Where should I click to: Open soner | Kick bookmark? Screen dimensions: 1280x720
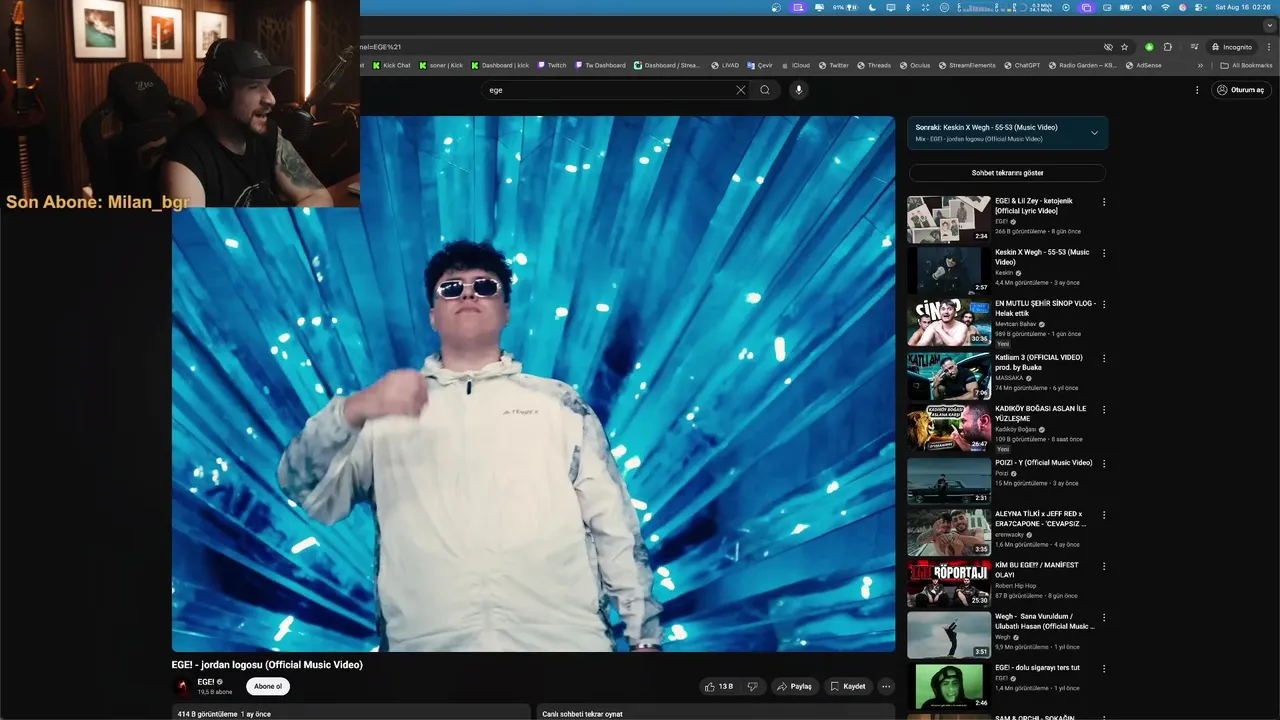[441, 65]
